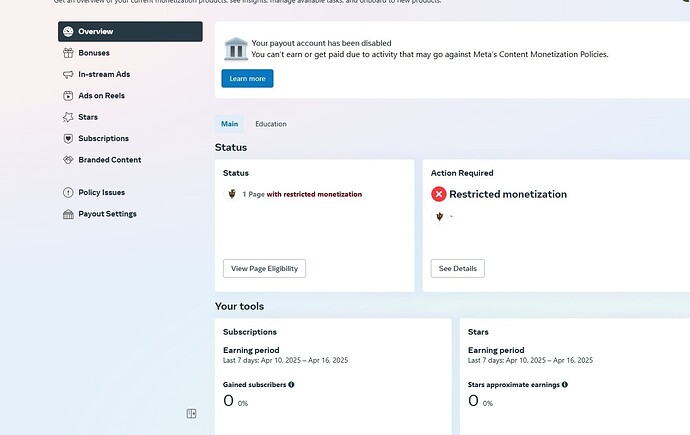
Task: Click the 'Your tools' section heading
Action: (x=239, y=306)
